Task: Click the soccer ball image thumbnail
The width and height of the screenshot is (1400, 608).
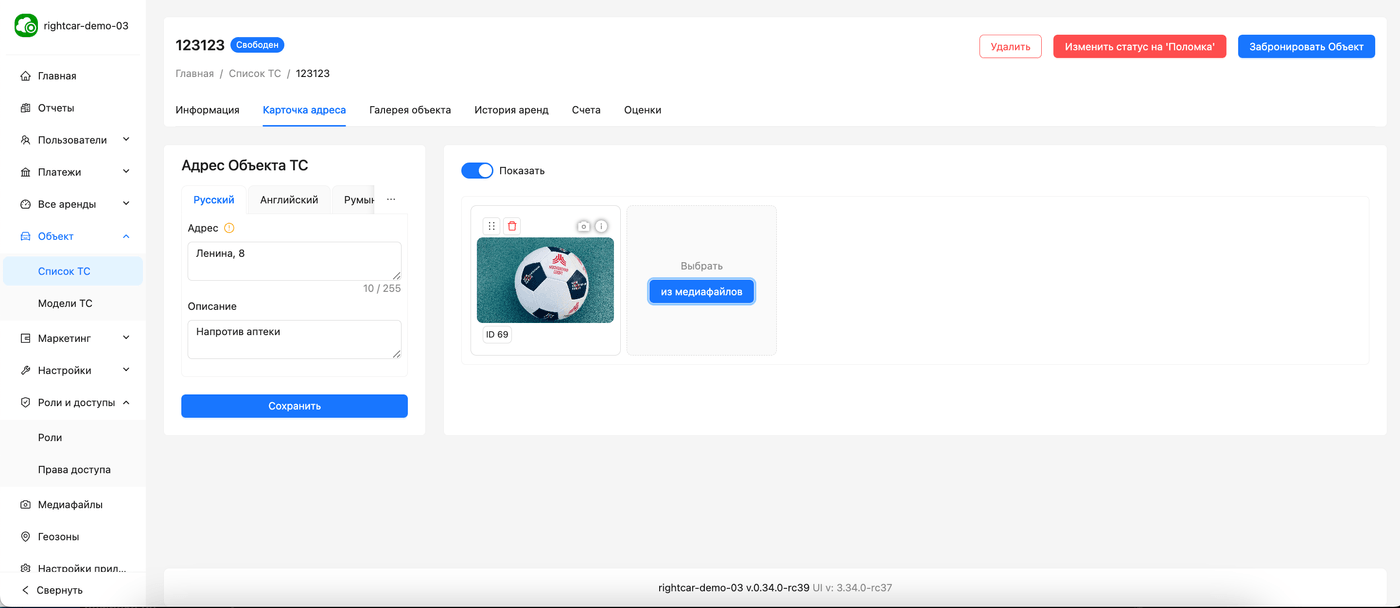Action: tap(545, 280)
